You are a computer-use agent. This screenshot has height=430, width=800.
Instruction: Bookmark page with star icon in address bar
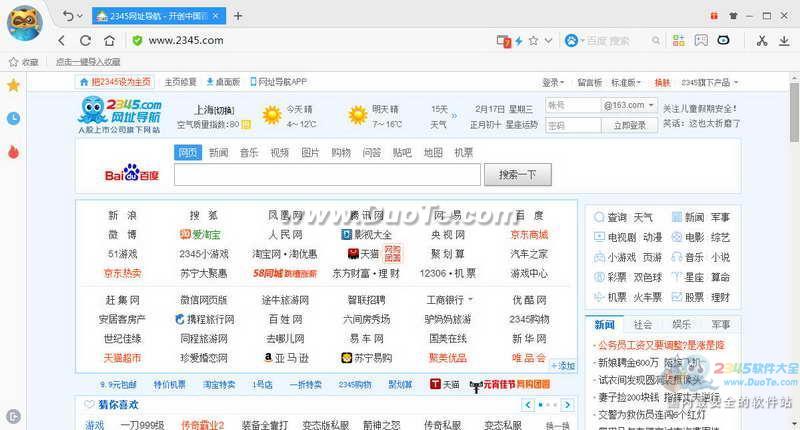point(533,40)
